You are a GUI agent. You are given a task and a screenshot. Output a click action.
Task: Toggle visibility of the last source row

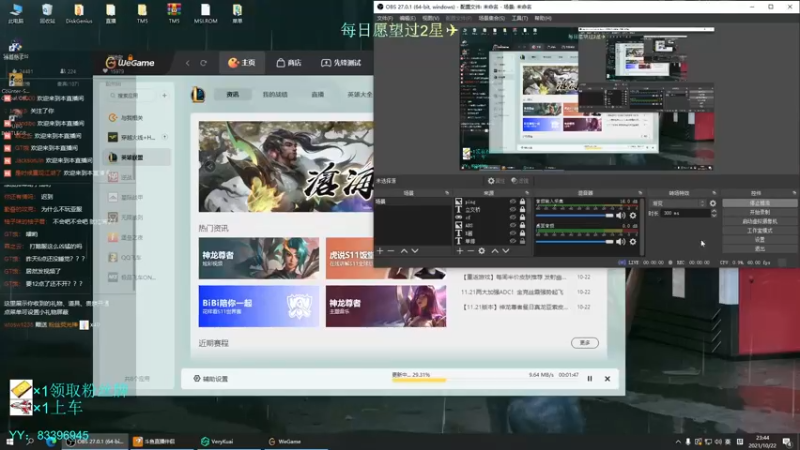[x=513, y=241]
